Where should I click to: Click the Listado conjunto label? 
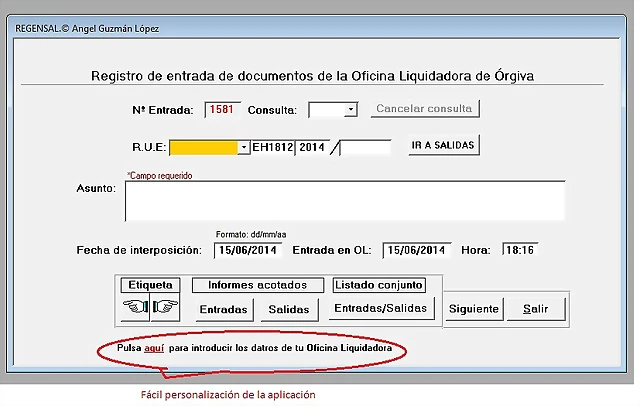point(379,285)
